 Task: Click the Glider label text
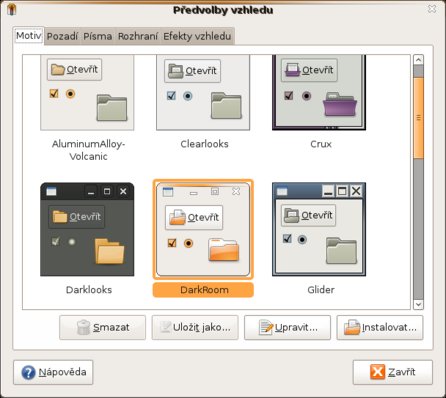(x=321, y=290)
